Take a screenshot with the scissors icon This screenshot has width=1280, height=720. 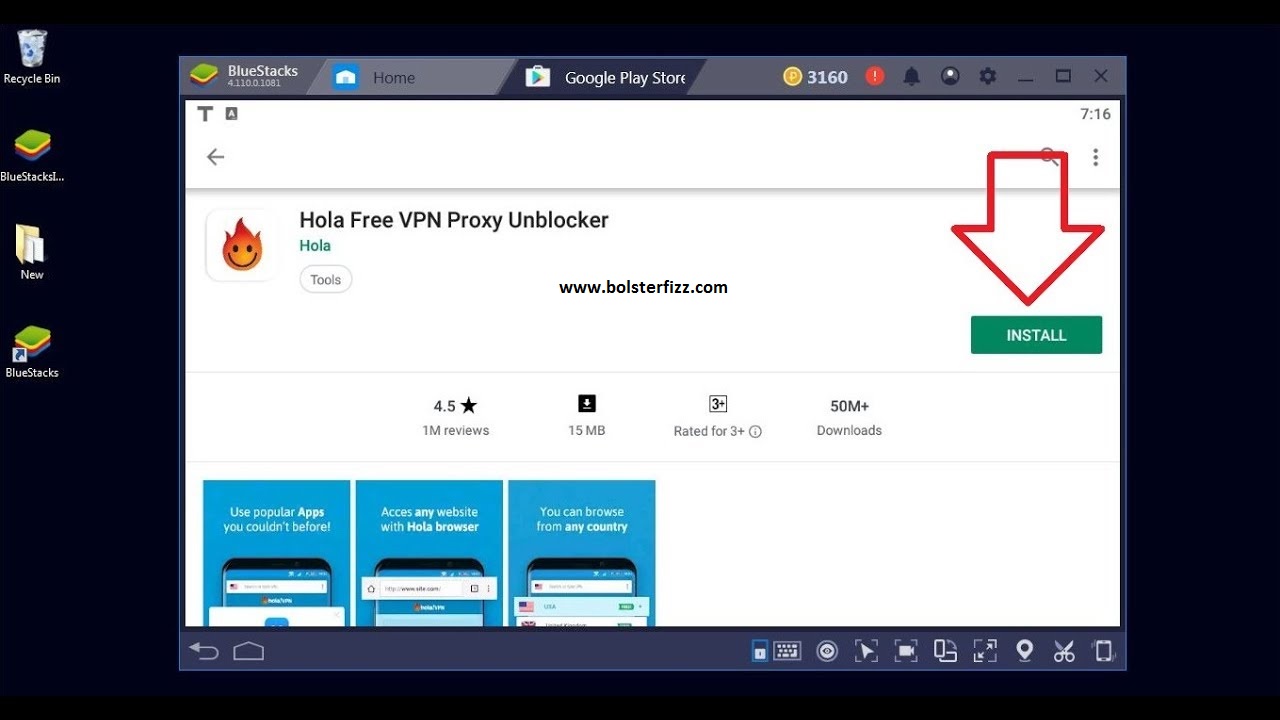click(1064, 651)
